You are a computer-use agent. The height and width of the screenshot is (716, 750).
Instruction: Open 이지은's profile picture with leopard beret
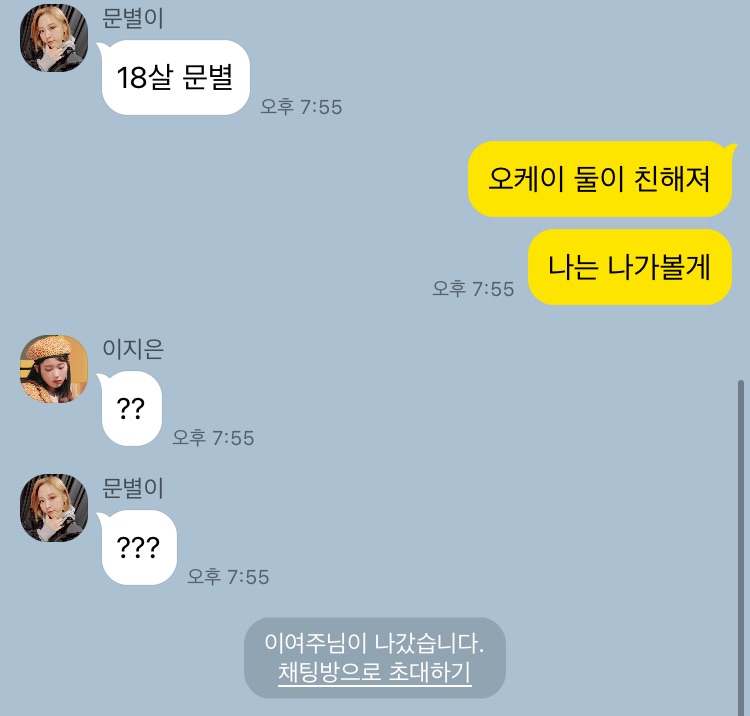pyautogui.click(x=54, y=369)
